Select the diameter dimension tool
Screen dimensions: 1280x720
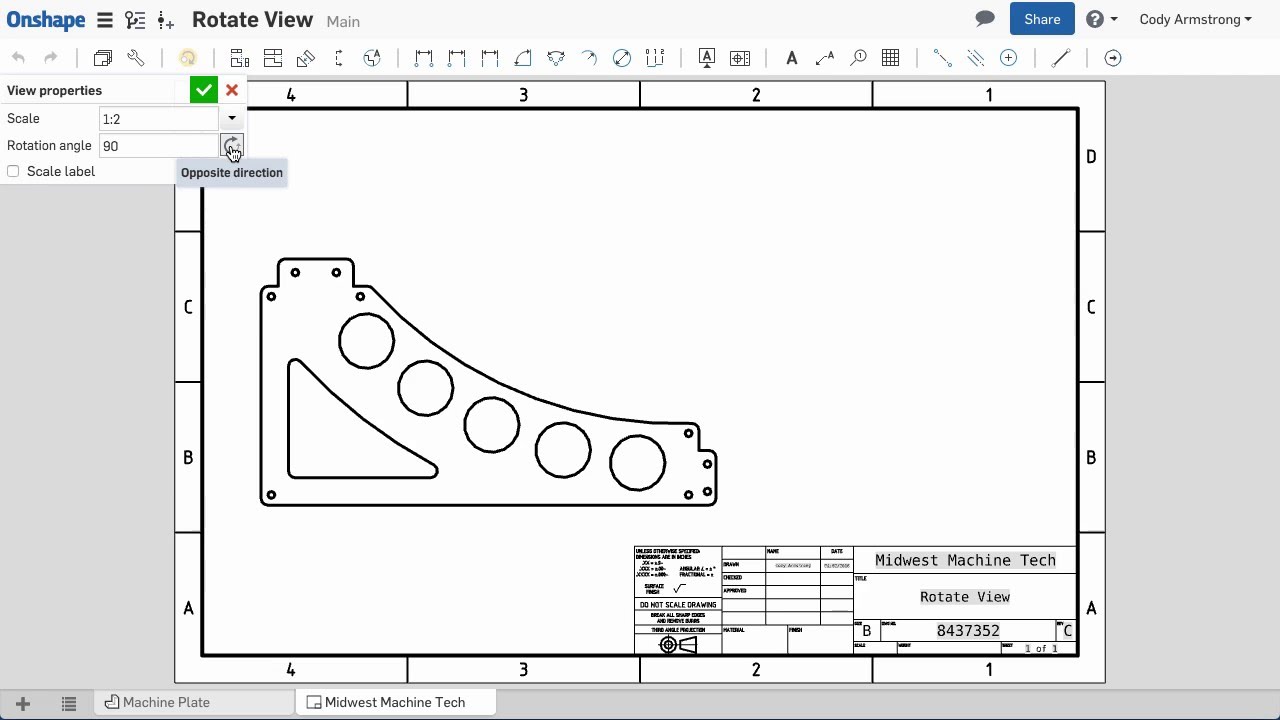(x=622, y=58)
